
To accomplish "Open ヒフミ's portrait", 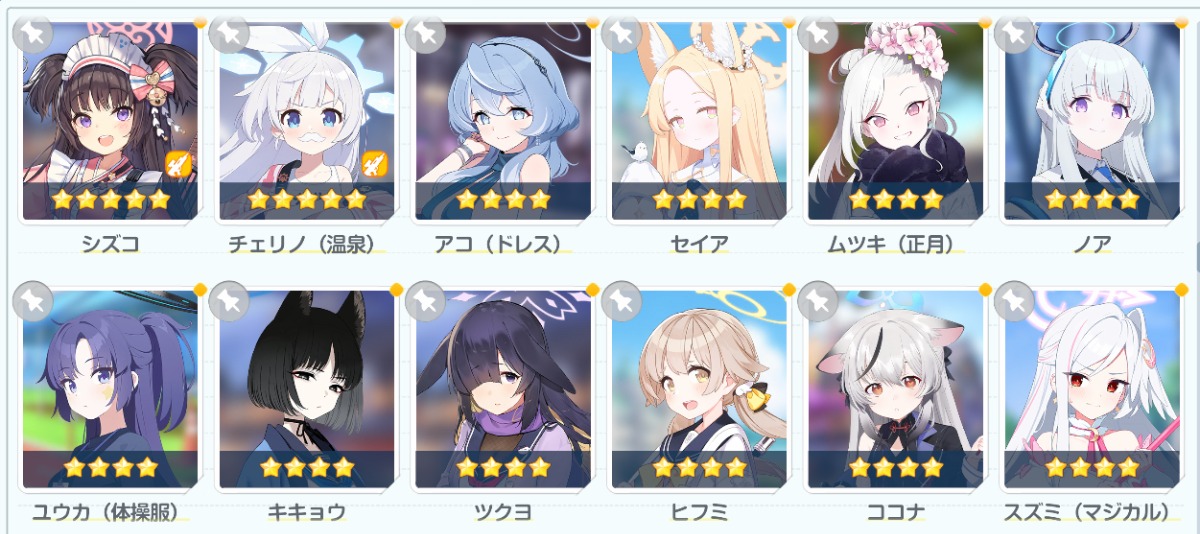I will click(x=699, y=389).
